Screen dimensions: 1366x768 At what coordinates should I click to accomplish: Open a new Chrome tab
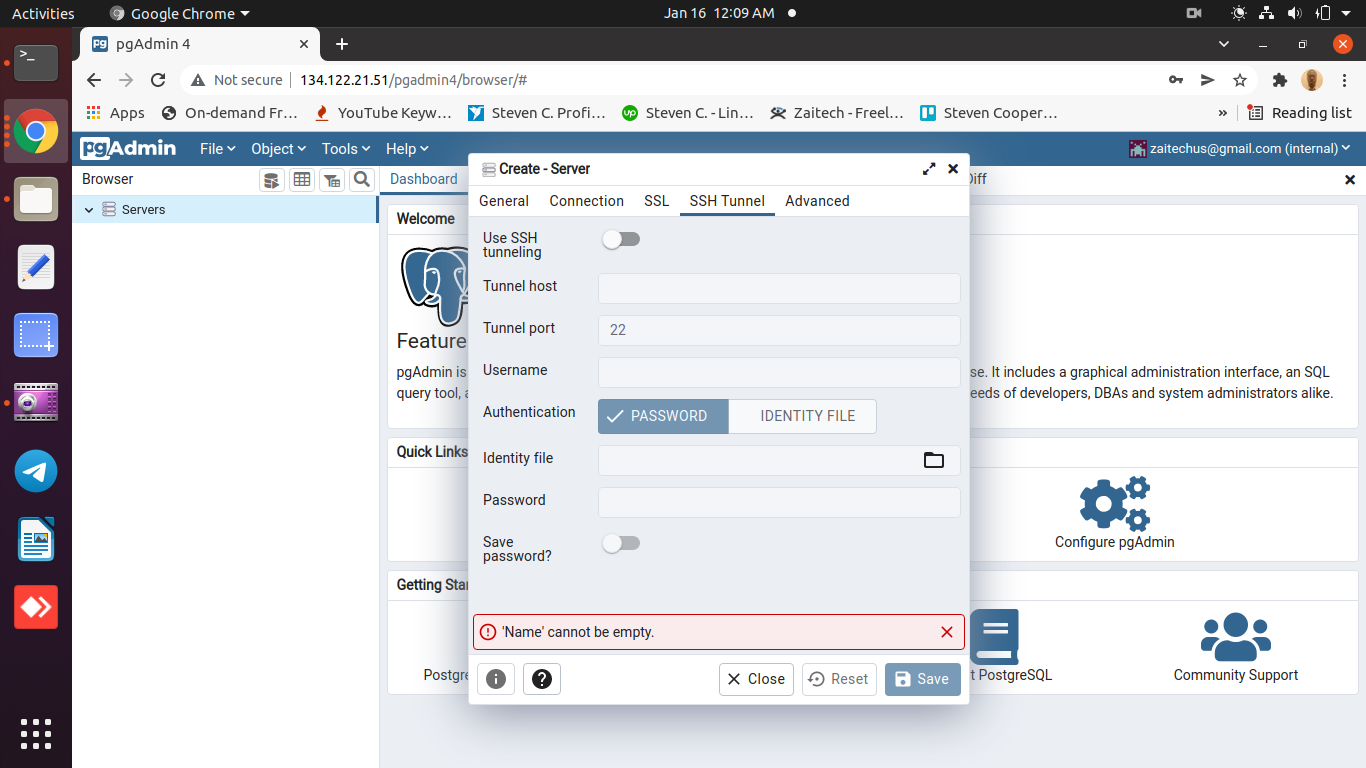[342, 44]
